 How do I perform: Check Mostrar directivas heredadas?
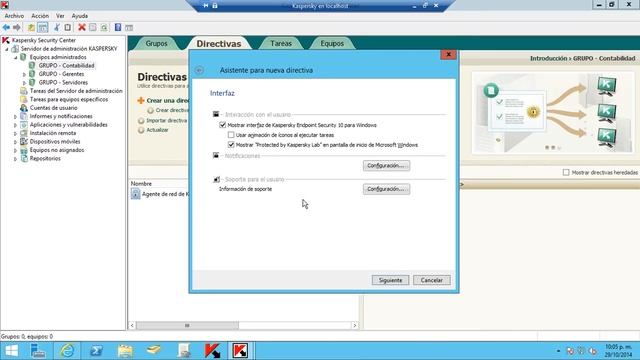pos(566,172)
